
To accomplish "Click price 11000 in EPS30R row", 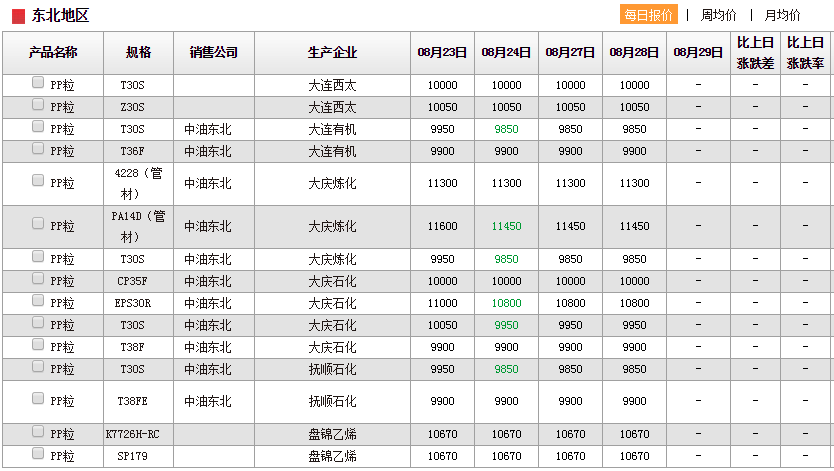I will pyautogui.click(x=443, y=303).
